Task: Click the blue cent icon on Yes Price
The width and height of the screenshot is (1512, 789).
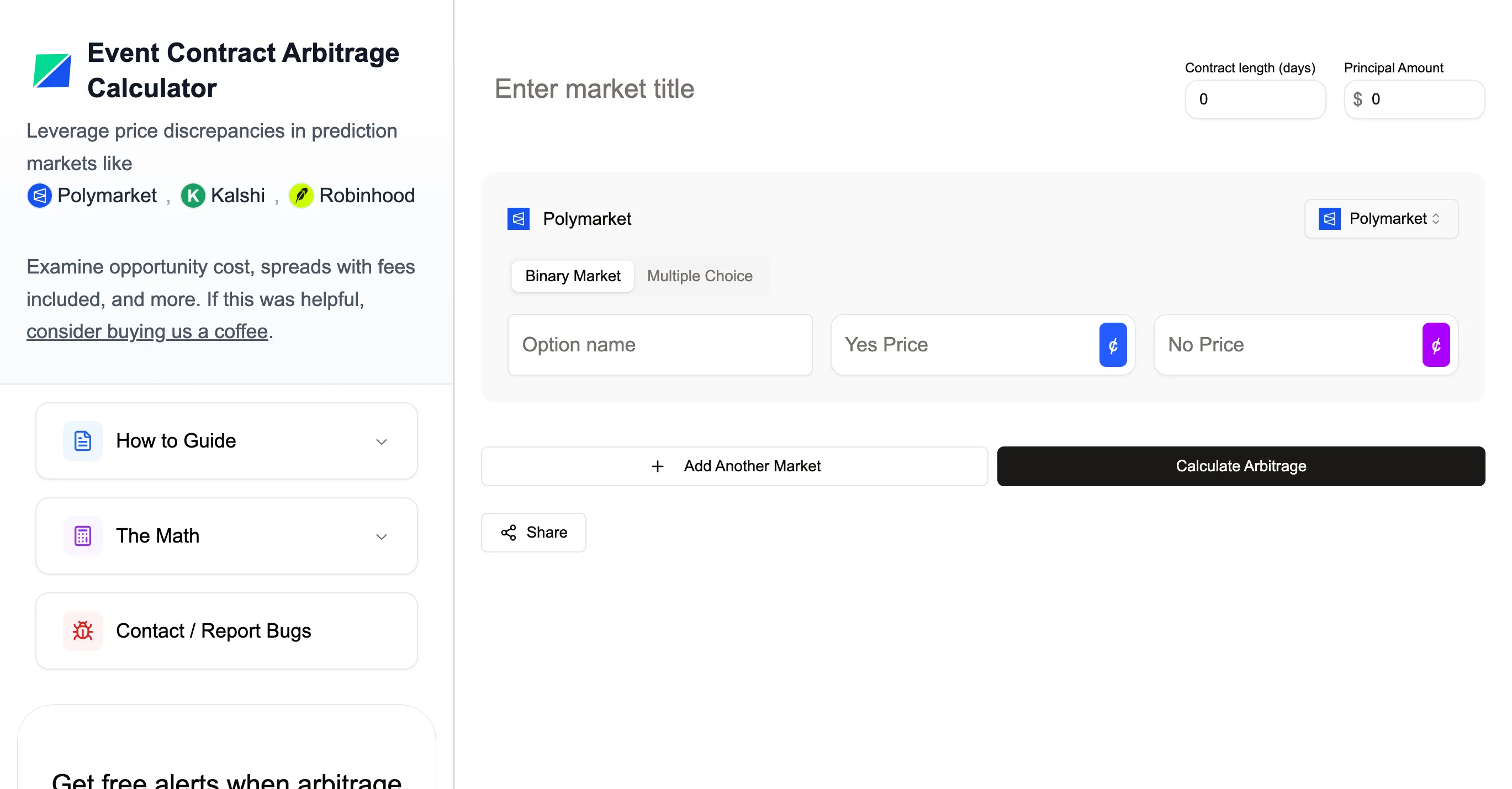Action: pos(1113,345)
